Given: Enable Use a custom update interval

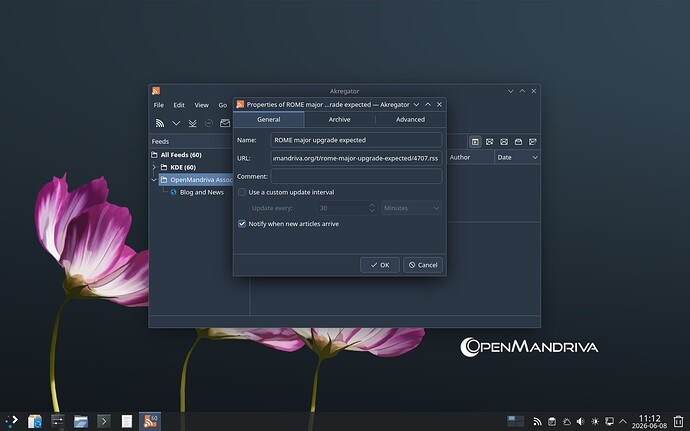Looking at the screenshot, I should [242, 192].
